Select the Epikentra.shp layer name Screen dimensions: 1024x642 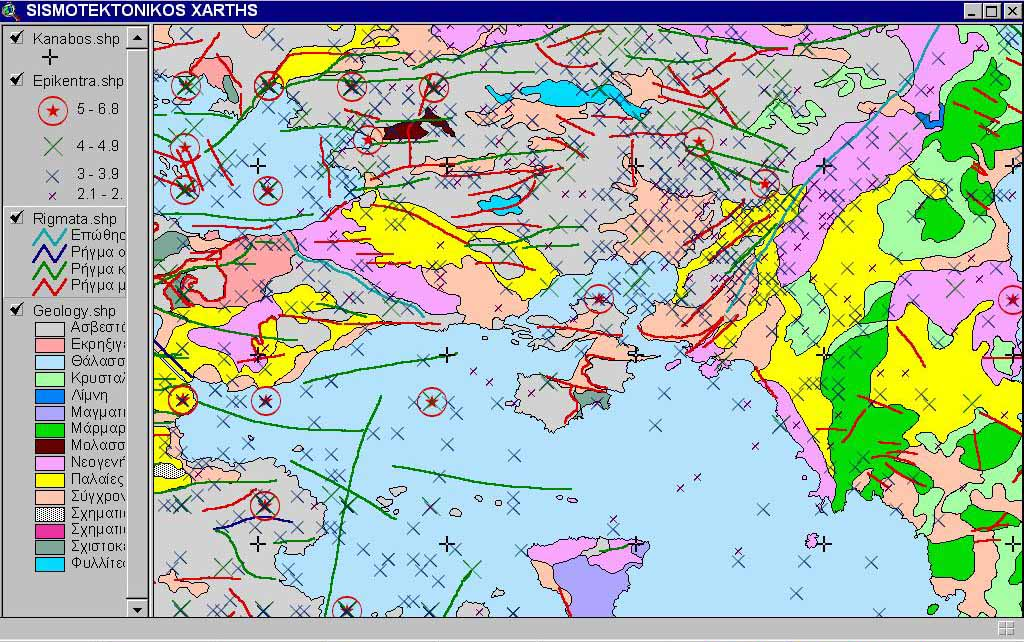(x=78, y=81)
